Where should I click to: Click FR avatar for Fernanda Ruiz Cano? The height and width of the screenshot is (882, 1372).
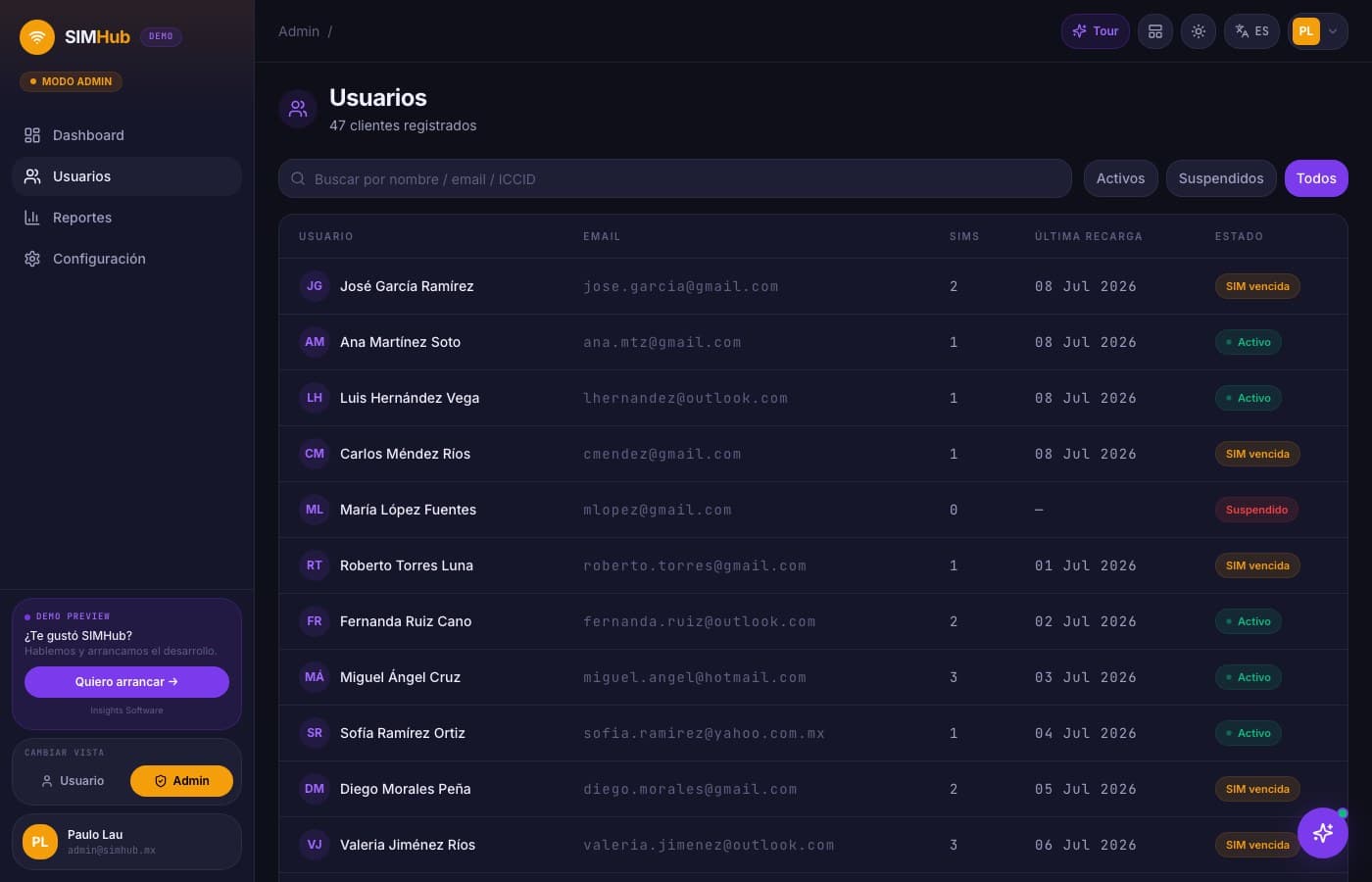315,621
